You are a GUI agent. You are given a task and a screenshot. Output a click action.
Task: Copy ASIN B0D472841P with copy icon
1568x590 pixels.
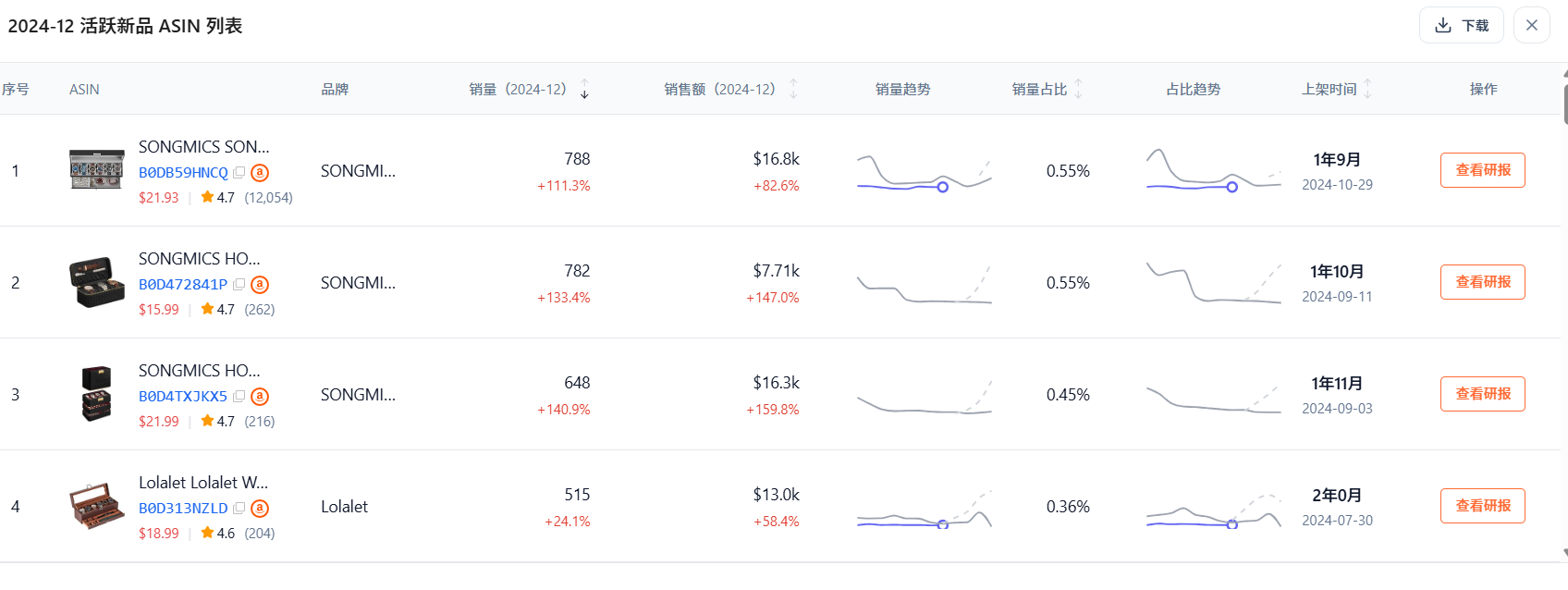[x=239, y=284]
